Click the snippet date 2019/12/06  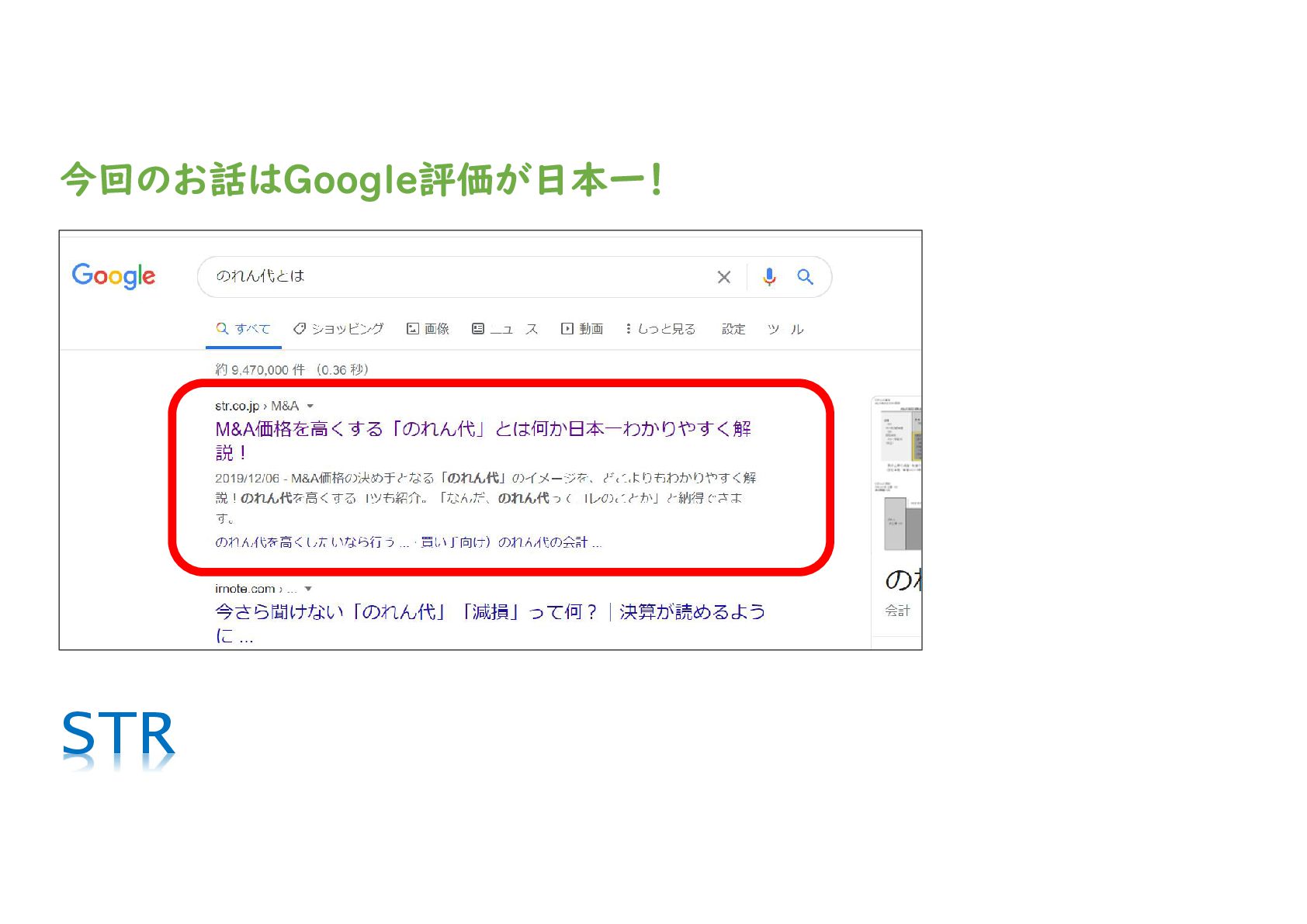point(247,479)
